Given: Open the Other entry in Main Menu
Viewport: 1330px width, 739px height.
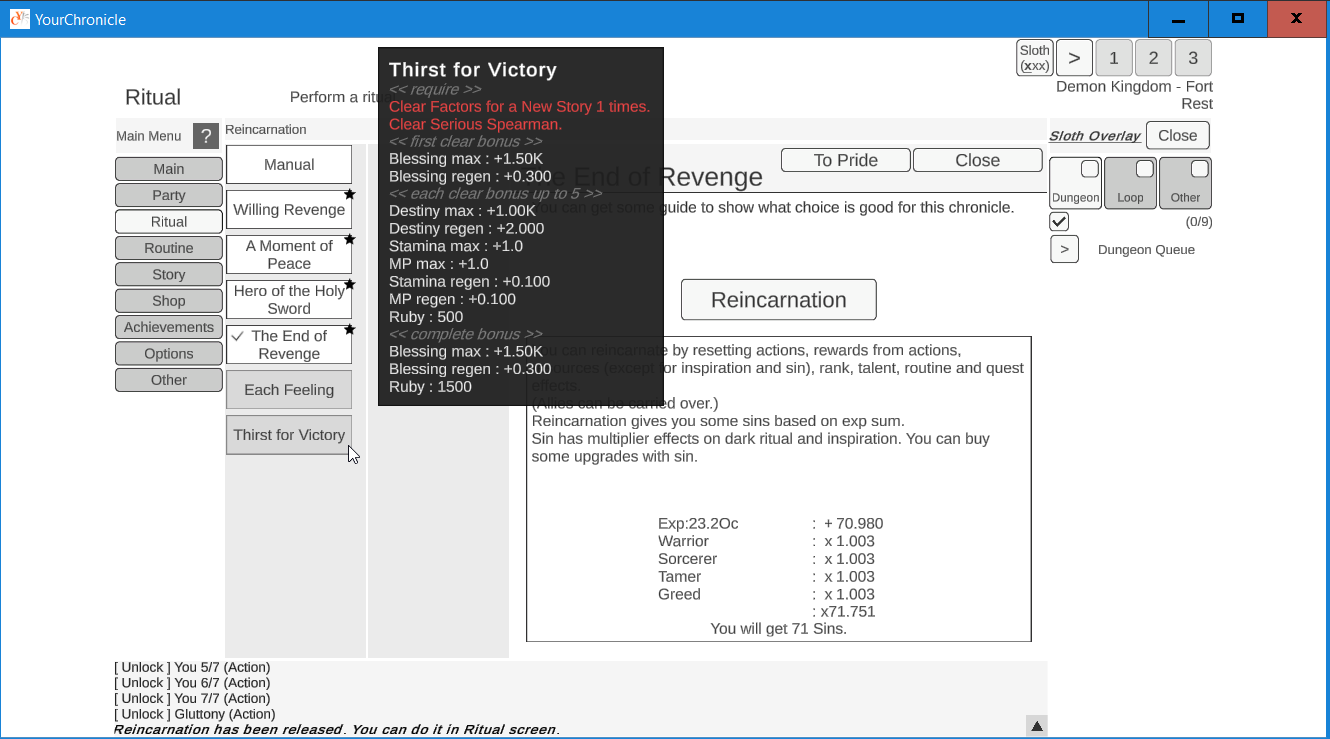Looking at the screenshot, I should 169,380.
